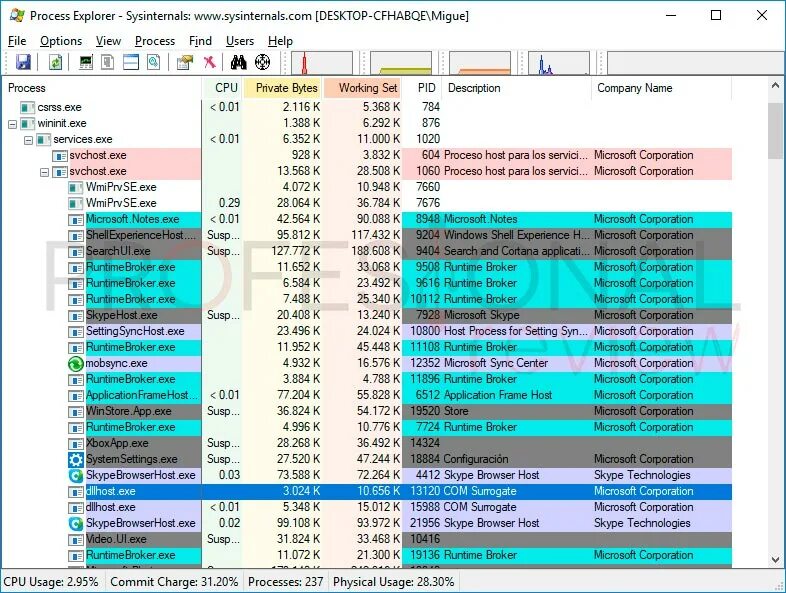Click 'Commit Charge: 31.20%' in status bar

(x=174, y=582)
